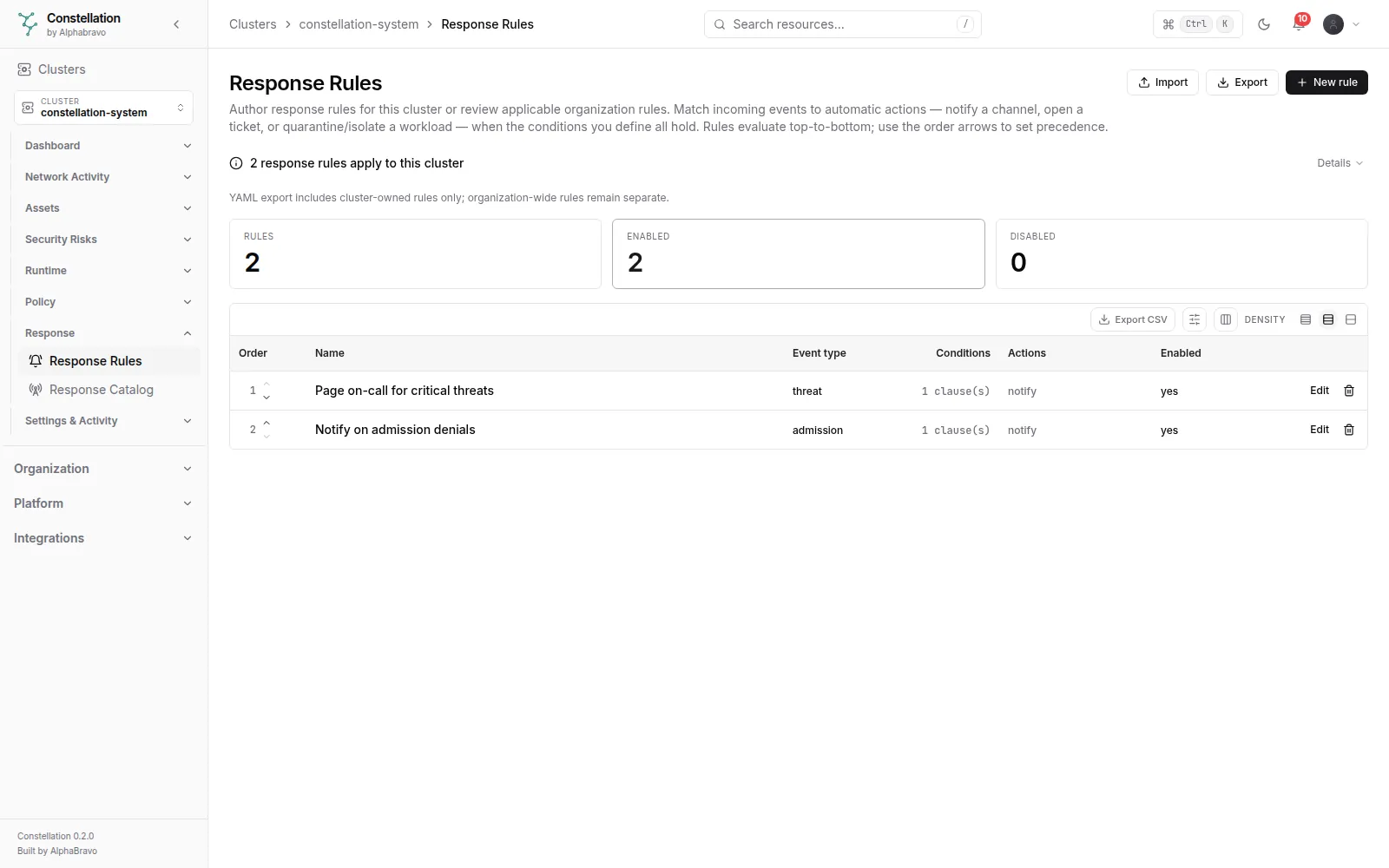1389x868 pixels.
Task: Expand Settings & Activity section
Action: point(108,421)
